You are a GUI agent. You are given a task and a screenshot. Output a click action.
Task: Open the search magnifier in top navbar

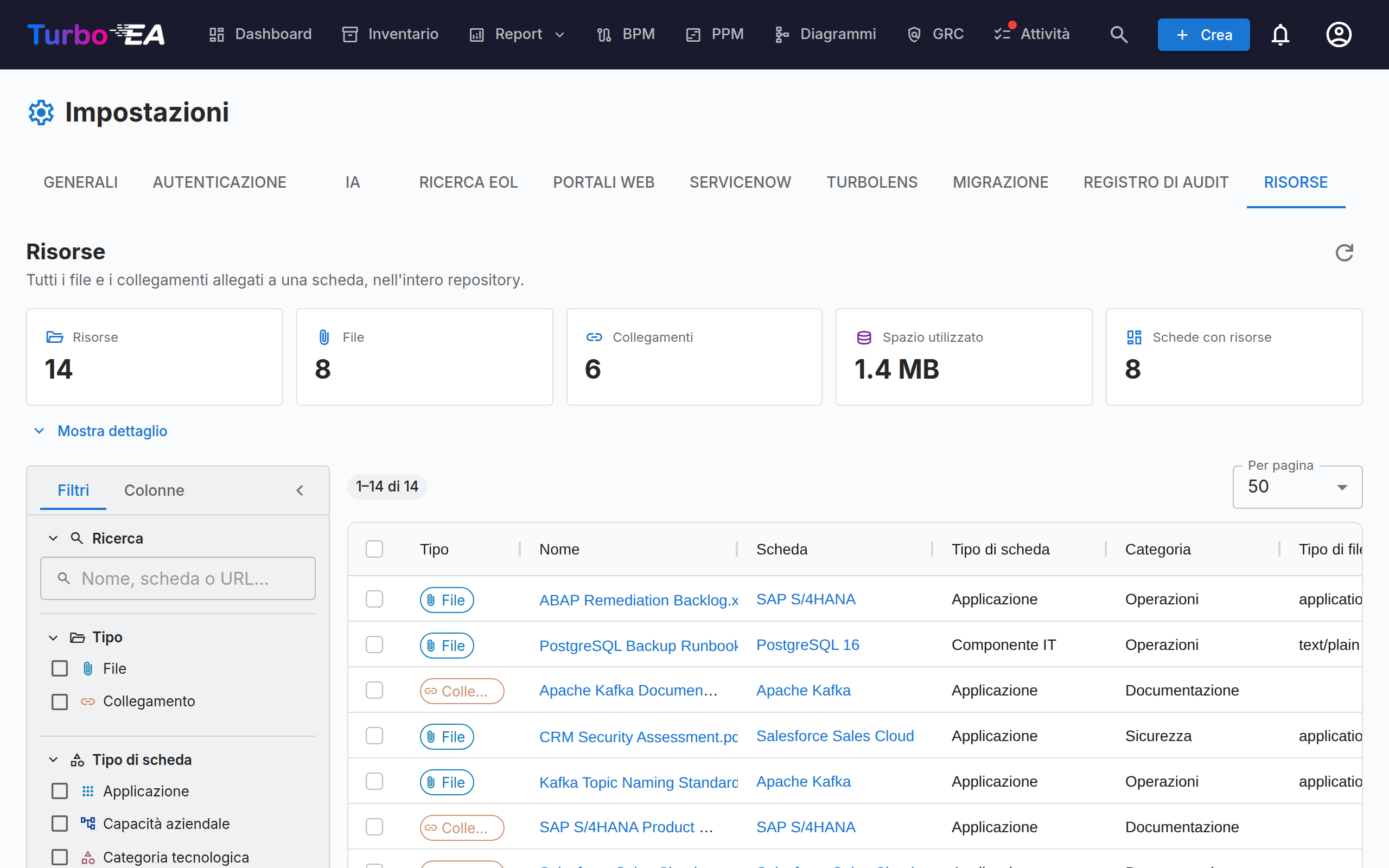click(x=1119, y=34)
